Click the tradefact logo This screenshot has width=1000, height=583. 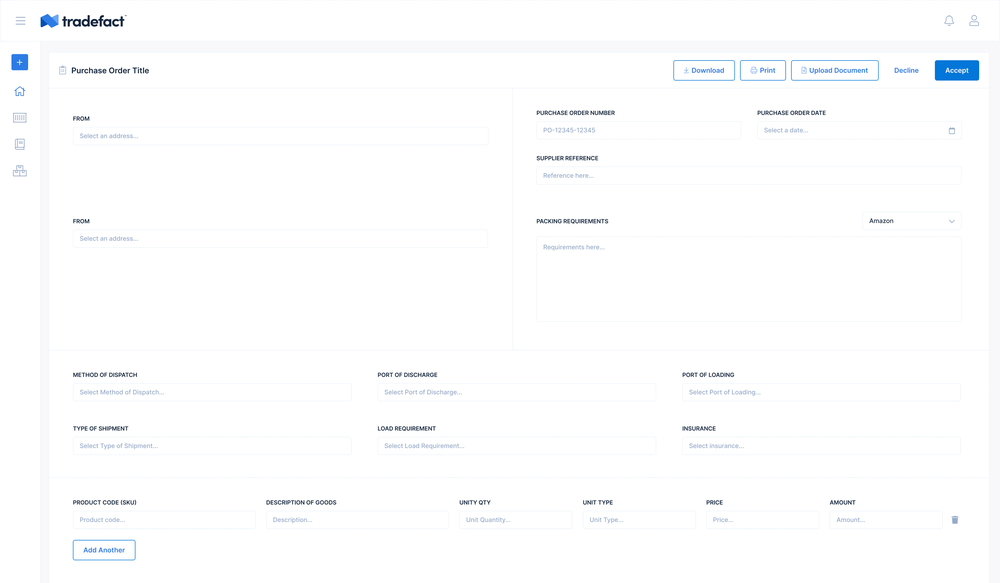[x=83, y=21]
